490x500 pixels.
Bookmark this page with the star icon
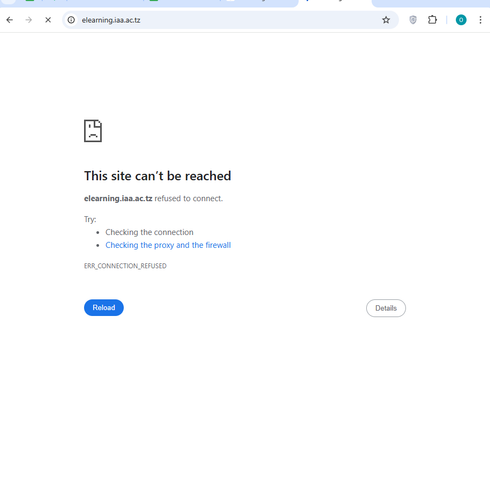(x=386, y=20)
